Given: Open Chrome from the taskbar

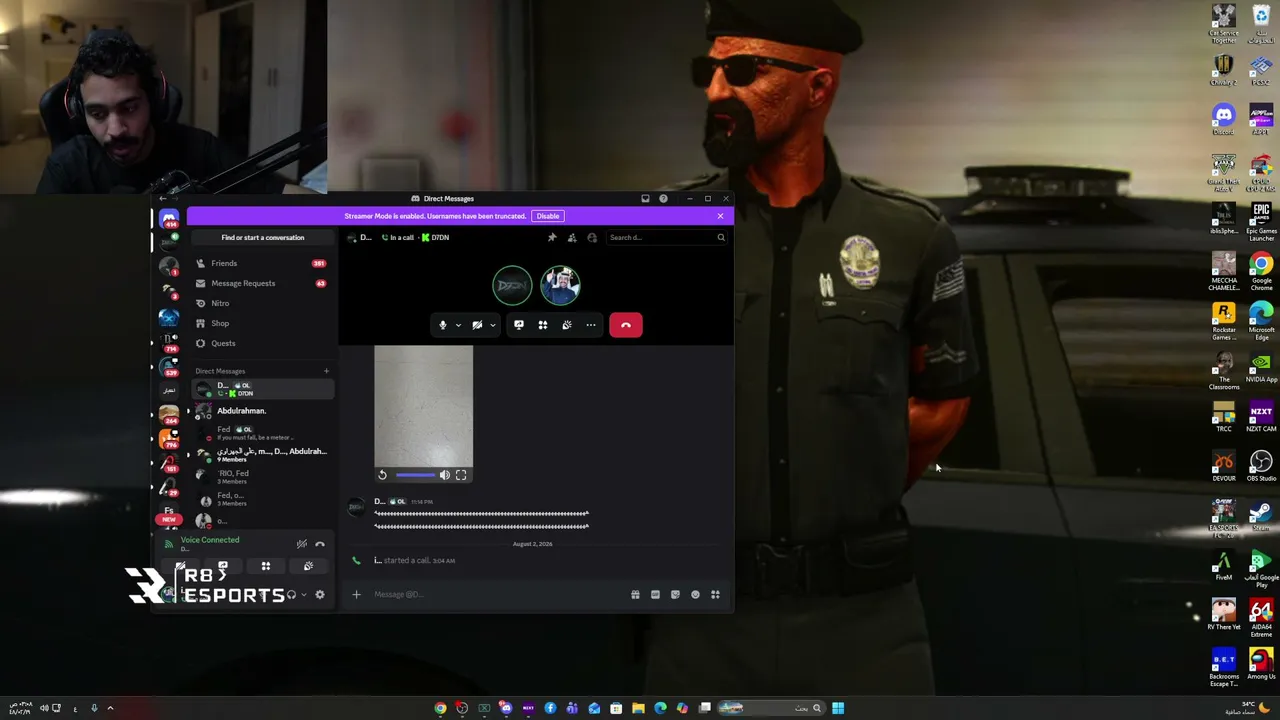Looking at the screenshot, I should coord(440,708).
